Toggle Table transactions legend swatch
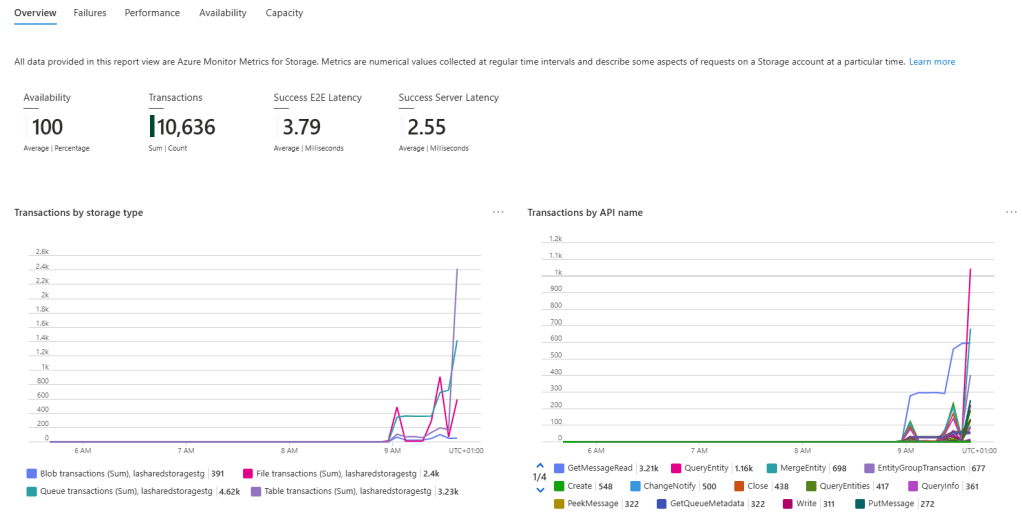The height and width of the screenshot is (523, 1022). (257, 491)
